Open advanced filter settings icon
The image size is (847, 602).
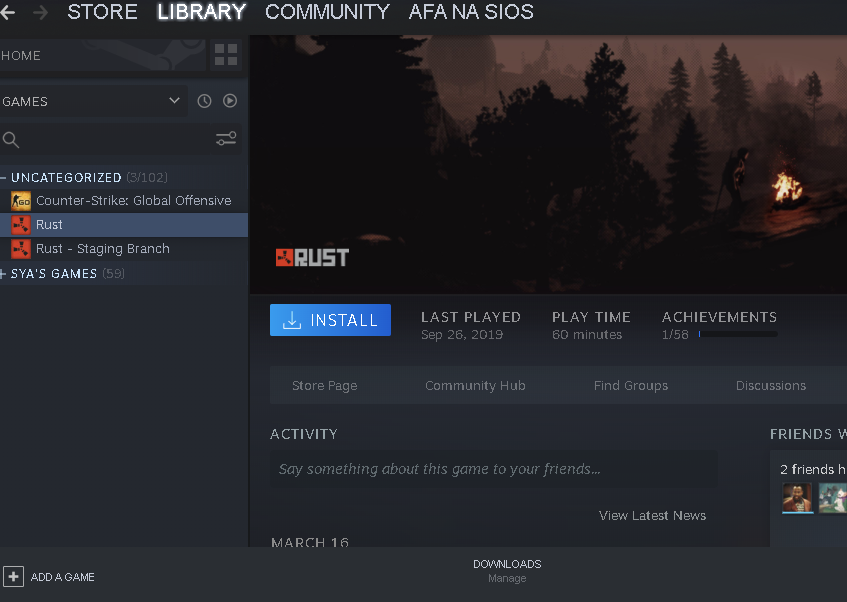tap(226, 139)
